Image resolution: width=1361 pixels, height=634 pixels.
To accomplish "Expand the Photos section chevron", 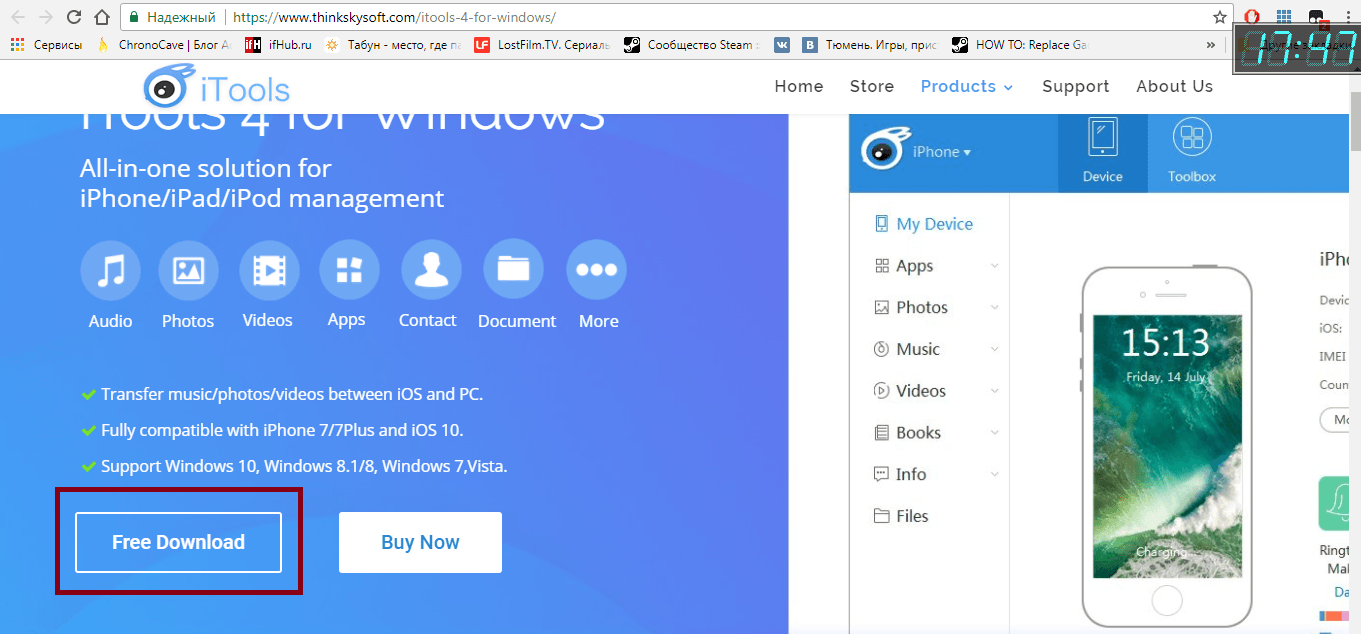I will [x=995, y=308].
